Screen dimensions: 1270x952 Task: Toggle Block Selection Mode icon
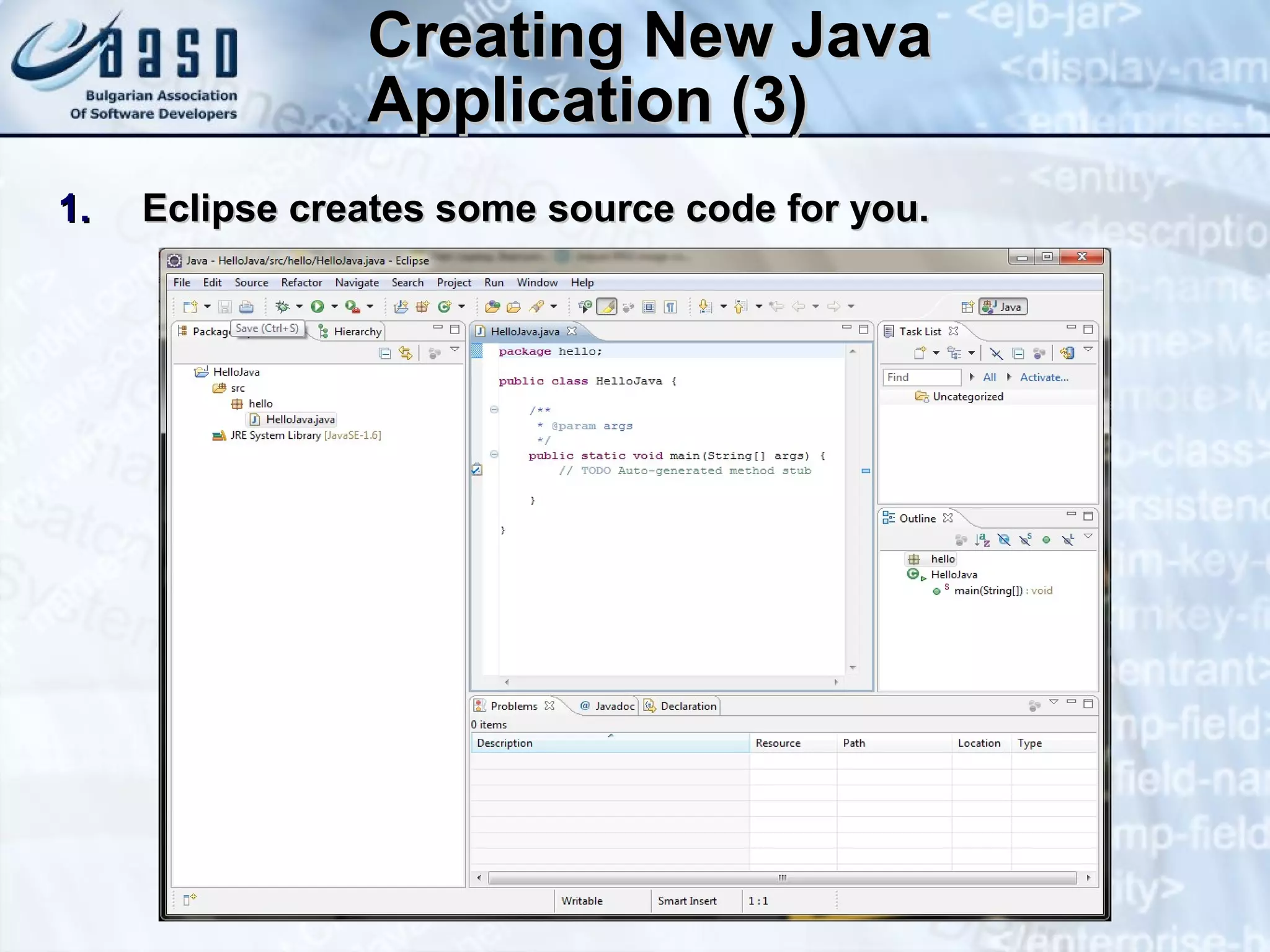(x=649, y=306)
